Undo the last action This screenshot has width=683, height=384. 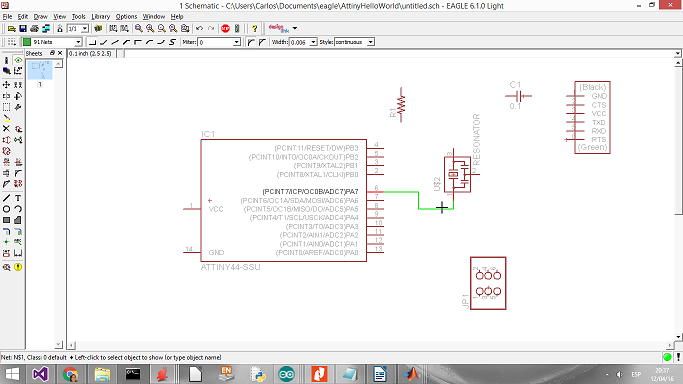199,28
